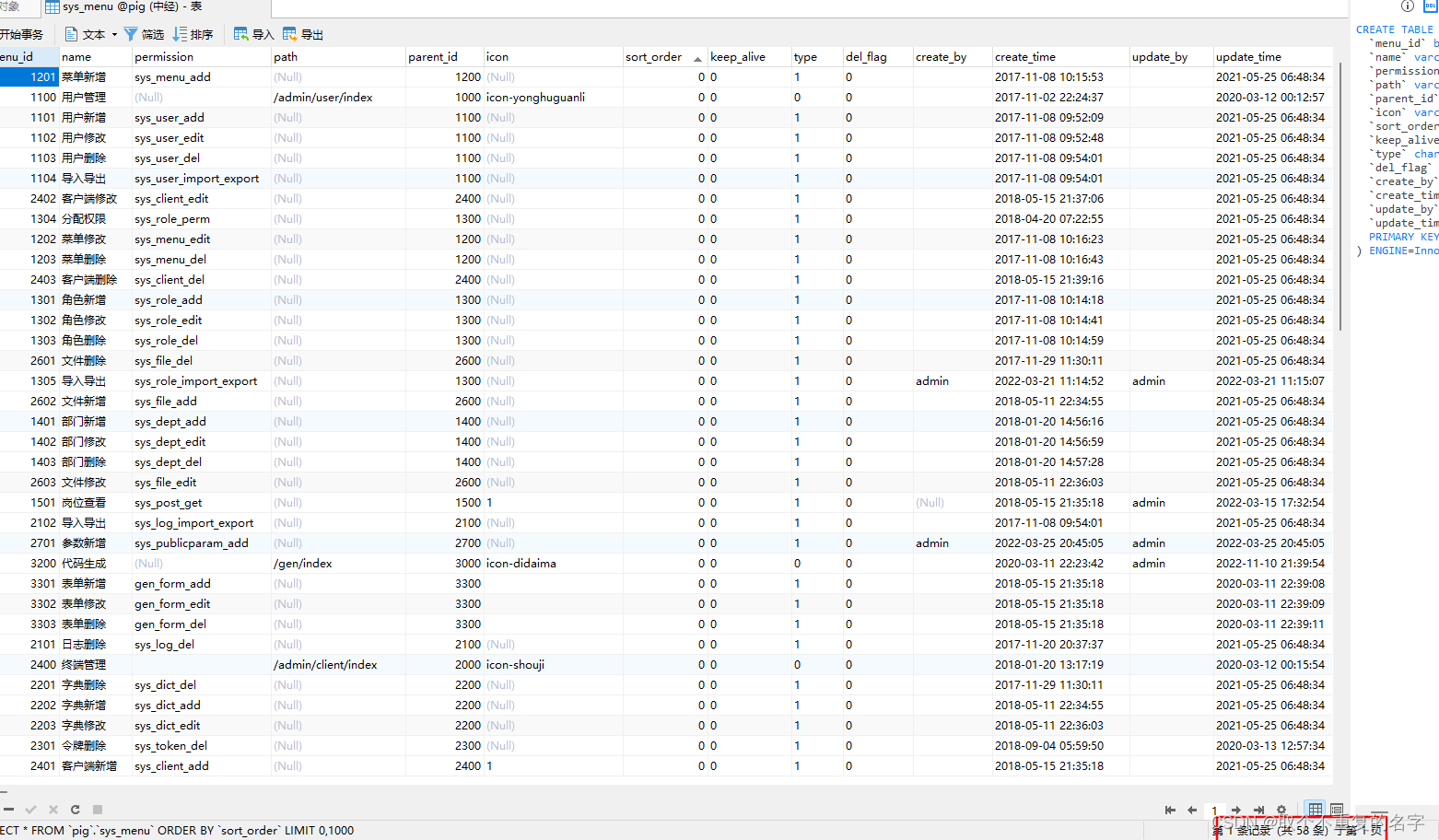Open the 筛选 filter tool

146,34
